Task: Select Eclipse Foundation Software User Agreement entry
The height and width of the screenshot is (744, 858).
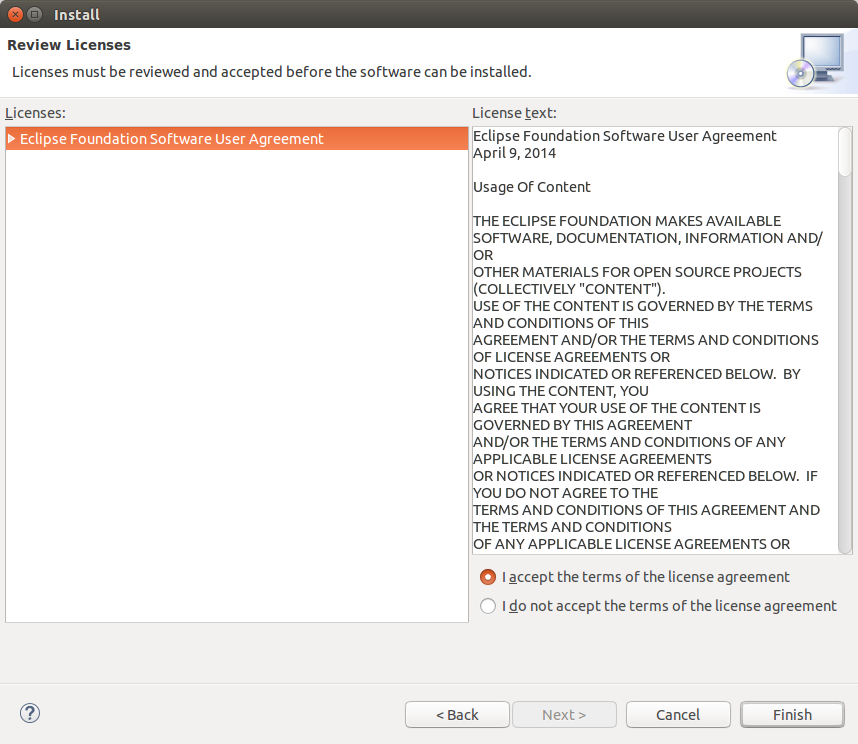Action: [237, 139]
